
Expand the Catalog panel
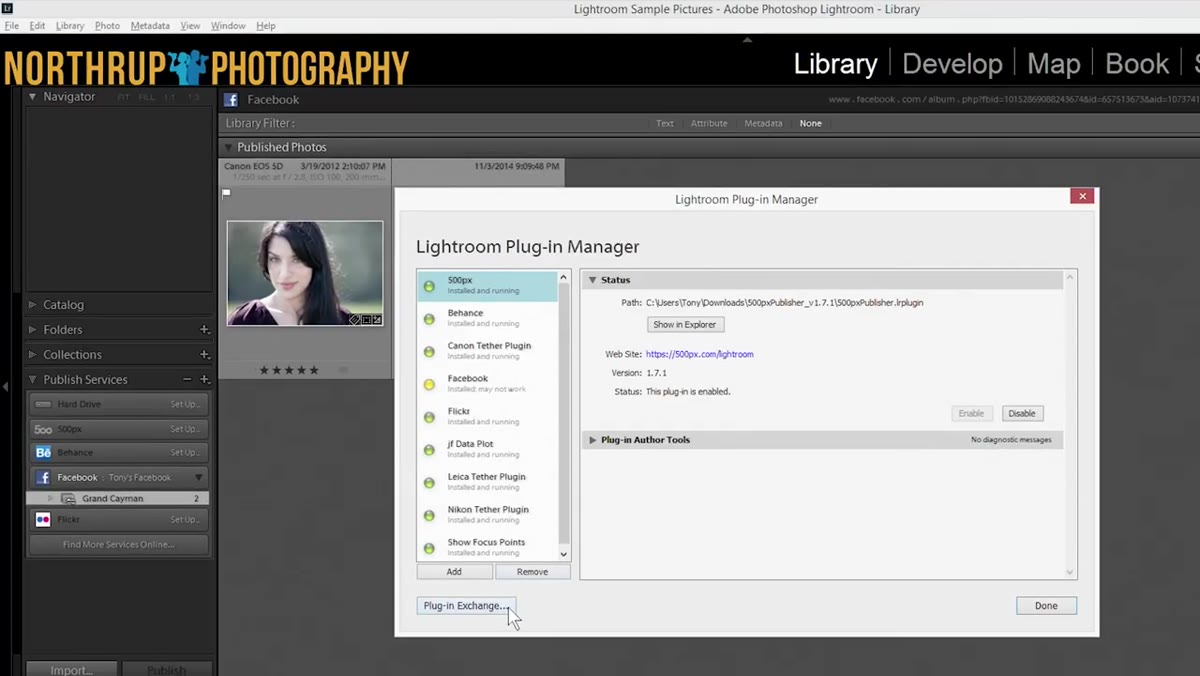click(x=32, y=305)
